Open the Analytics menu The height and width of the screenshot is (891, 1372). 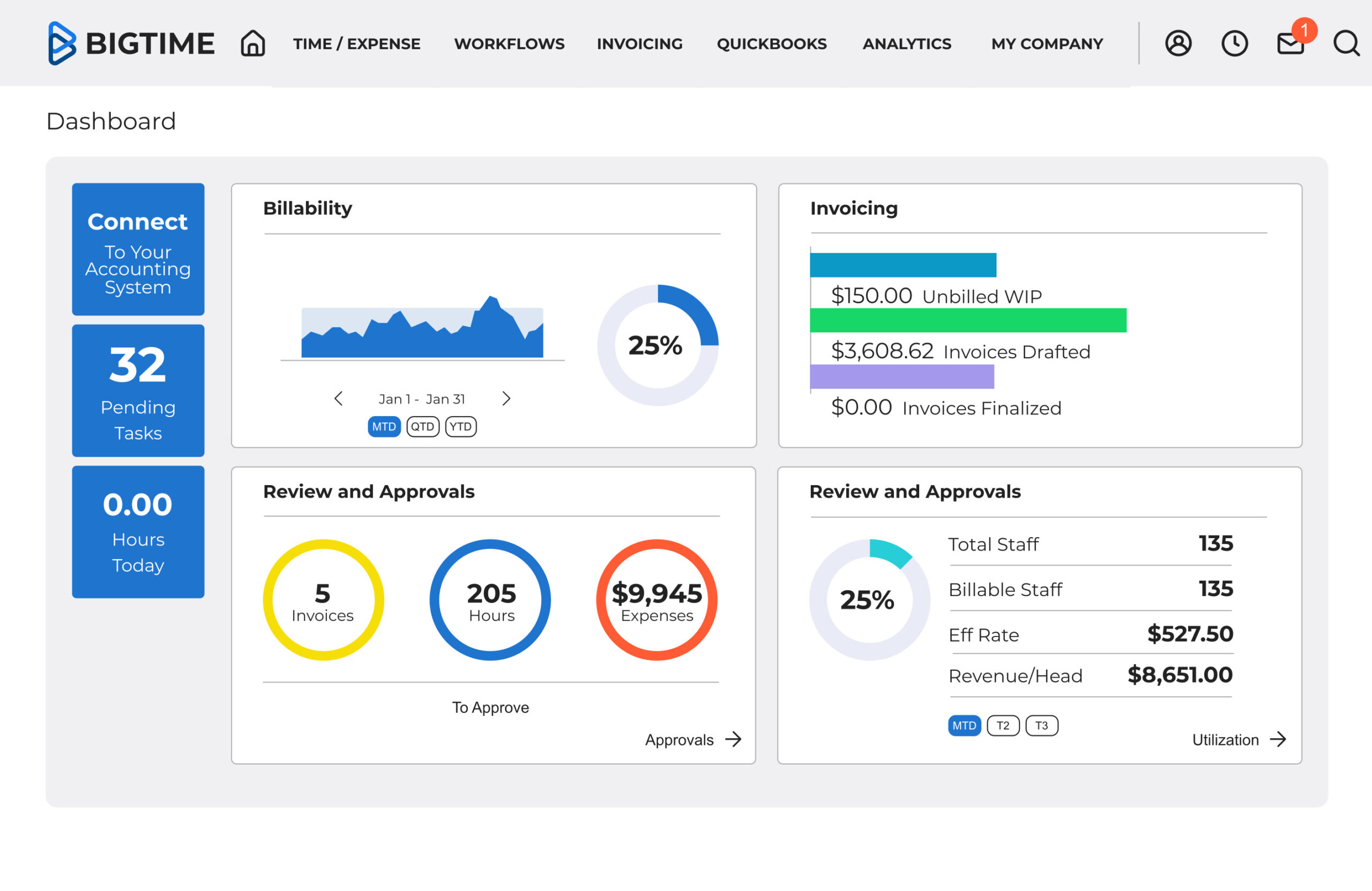tap(906, 44)
